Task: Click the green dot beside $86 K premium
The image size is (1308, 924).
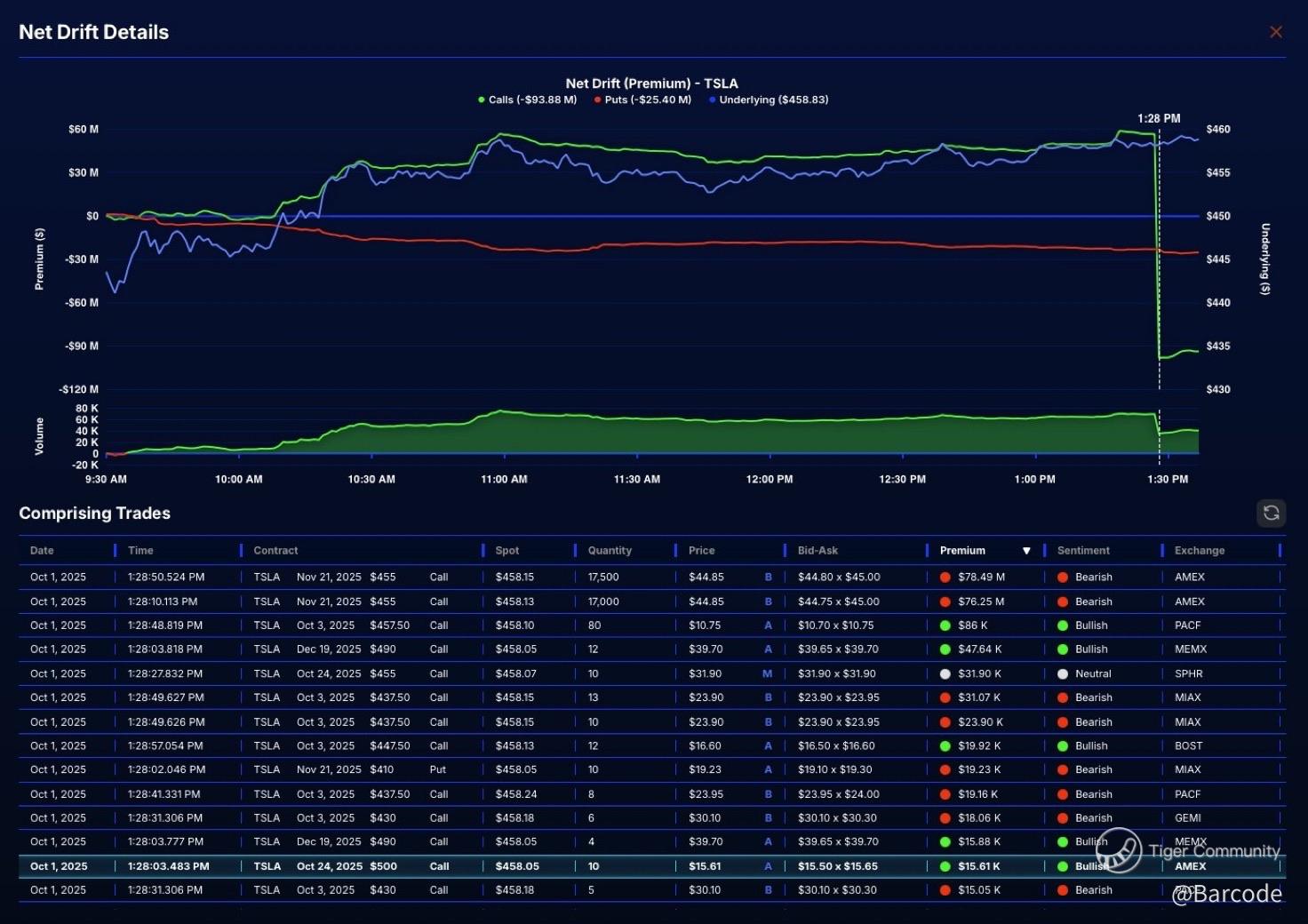Action: coord(945,625)
